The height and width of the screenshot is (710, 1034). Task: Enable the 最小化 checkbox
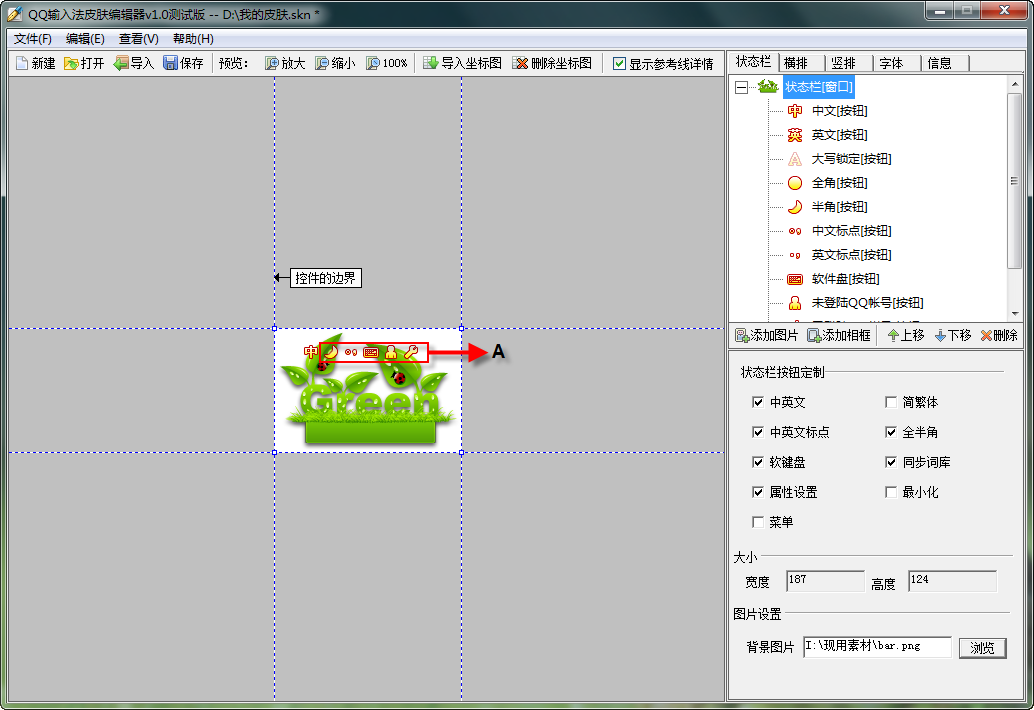coord(891,492)
